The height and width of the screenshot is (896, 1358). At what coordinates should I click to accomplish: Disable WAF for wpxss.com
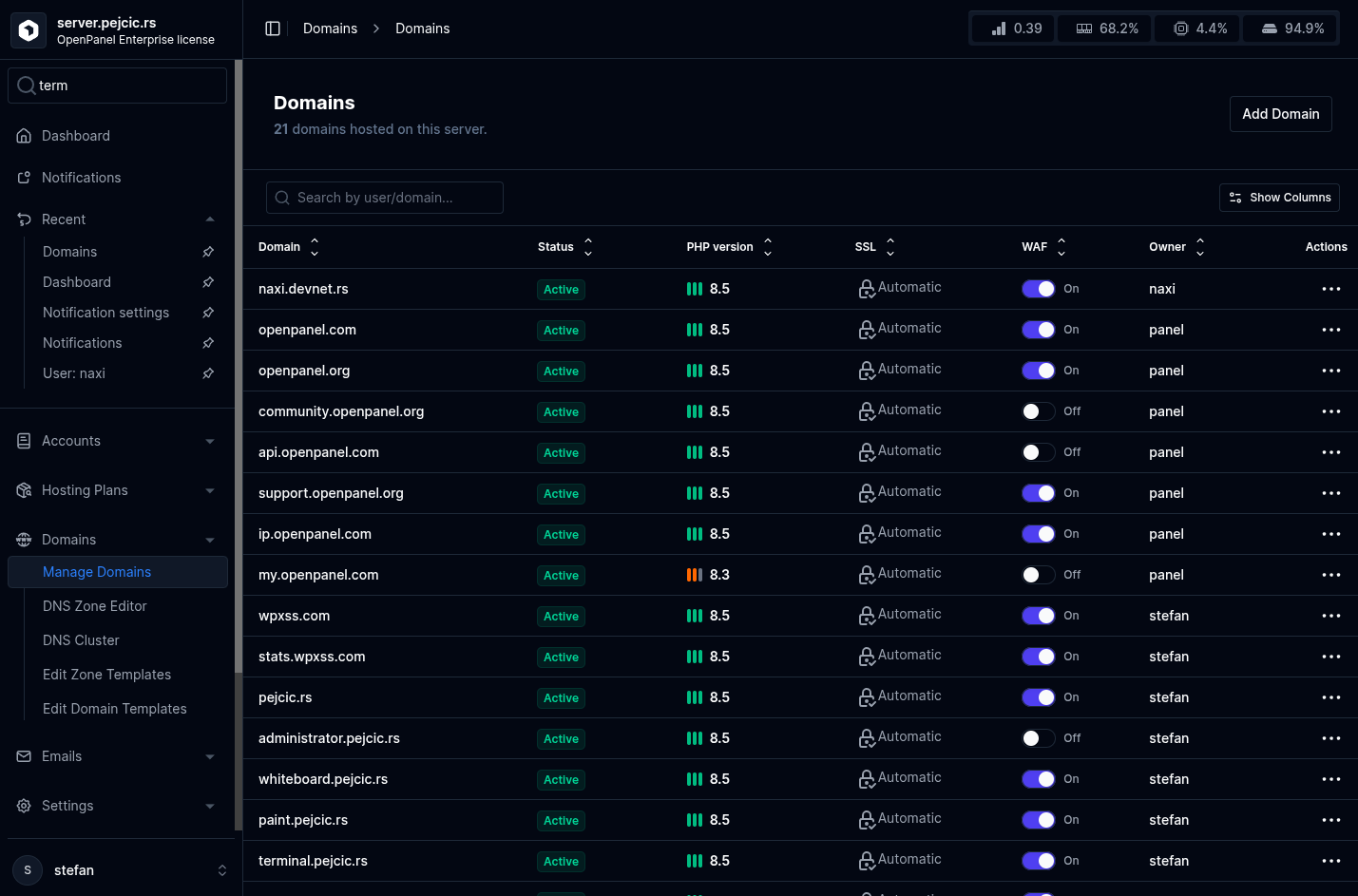click(x=1039, y=616)
